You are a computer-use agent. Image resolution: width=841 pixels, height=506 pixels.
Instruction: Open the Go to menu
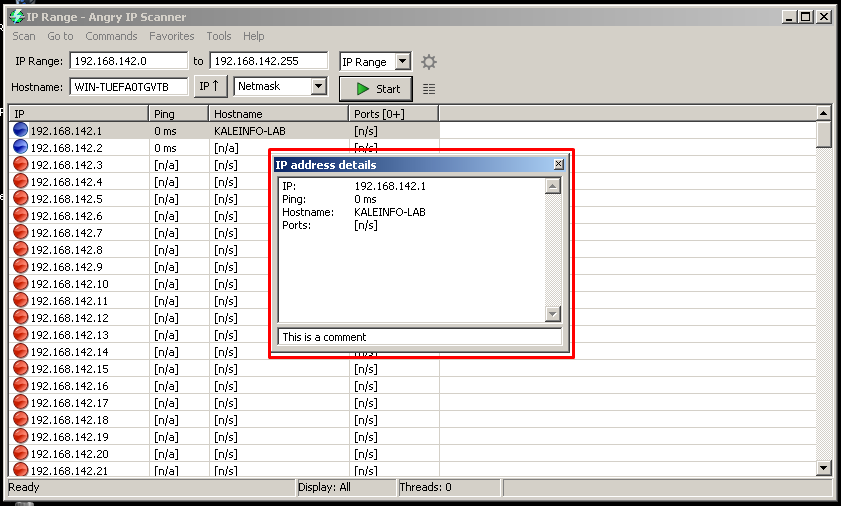click(60, 36)
